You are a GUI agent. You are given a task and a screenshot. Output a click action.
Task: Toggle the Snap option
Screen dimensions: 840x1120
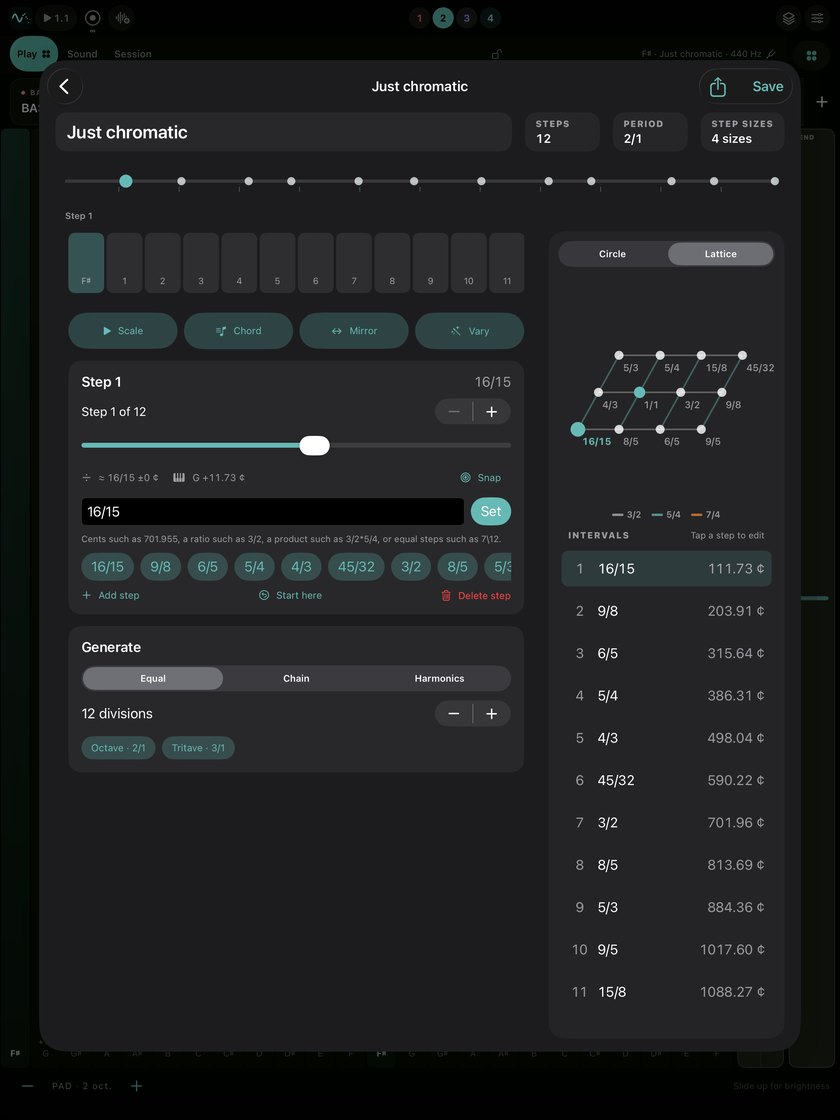coord(481,478)
